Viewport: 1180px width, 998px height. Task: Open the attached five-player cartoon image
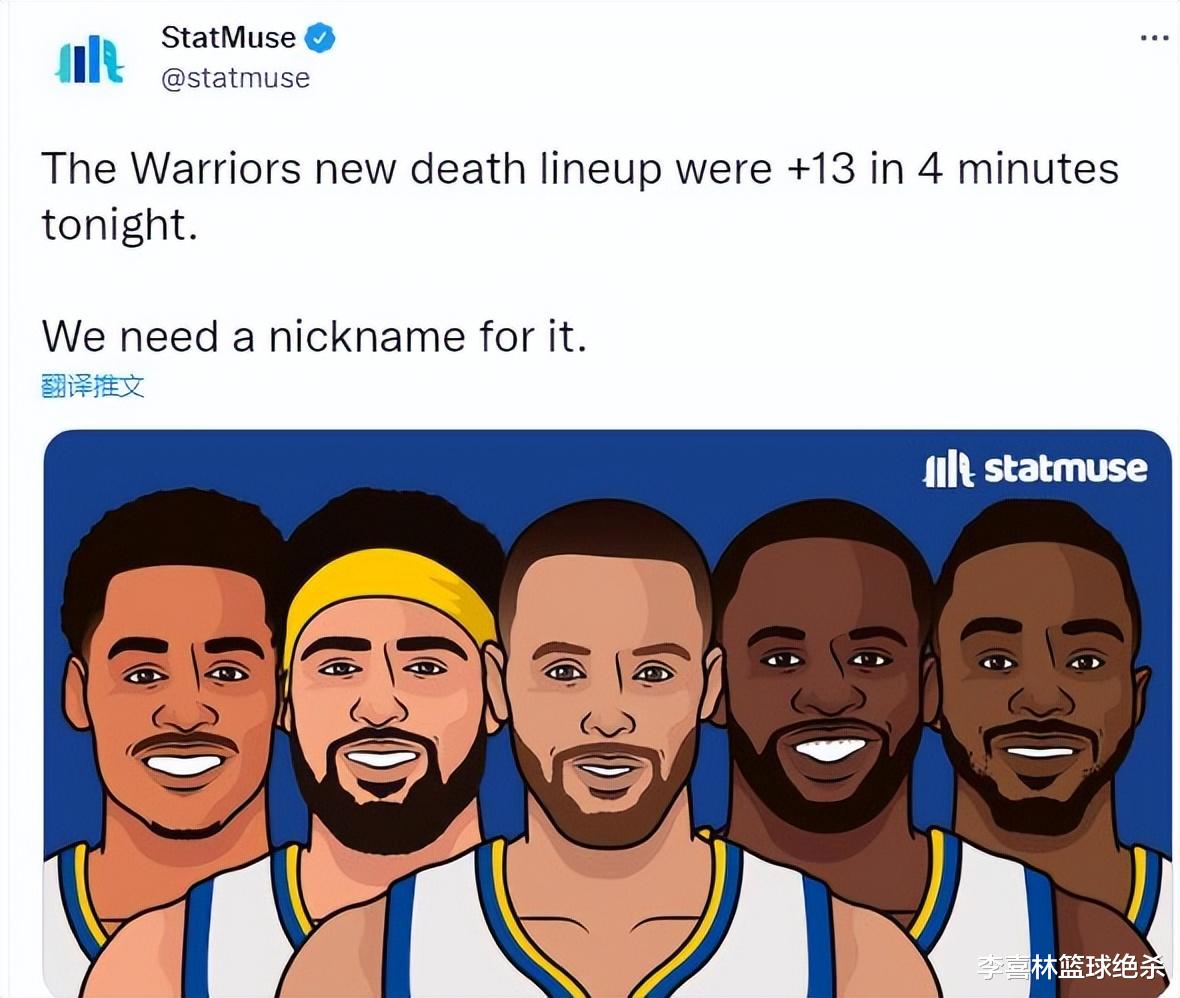pyautogui.click(x=607, y=713)
